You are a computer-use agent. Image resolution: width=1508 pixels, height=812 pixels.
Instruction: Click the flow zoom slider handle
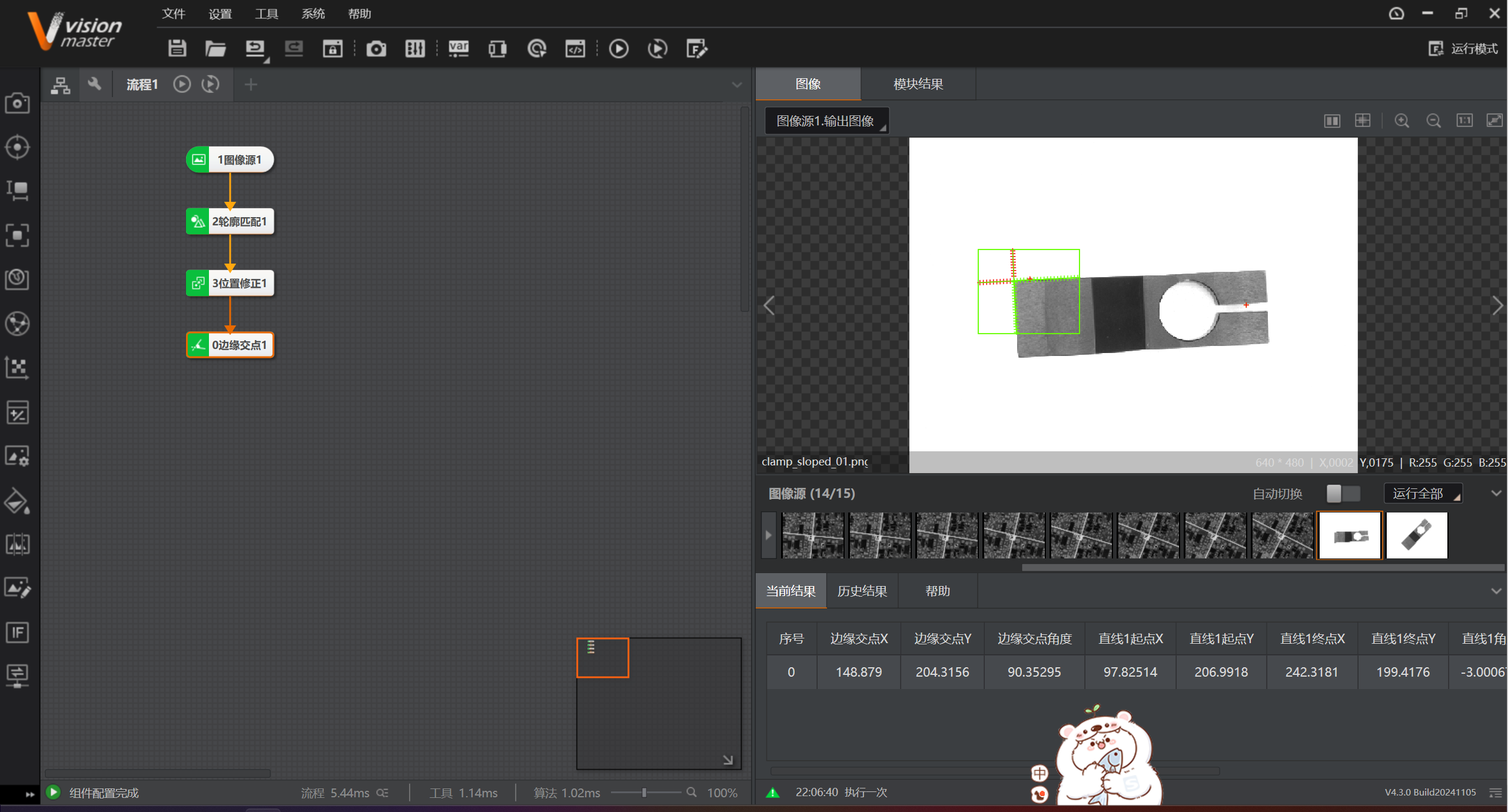[x=644, y=793]
